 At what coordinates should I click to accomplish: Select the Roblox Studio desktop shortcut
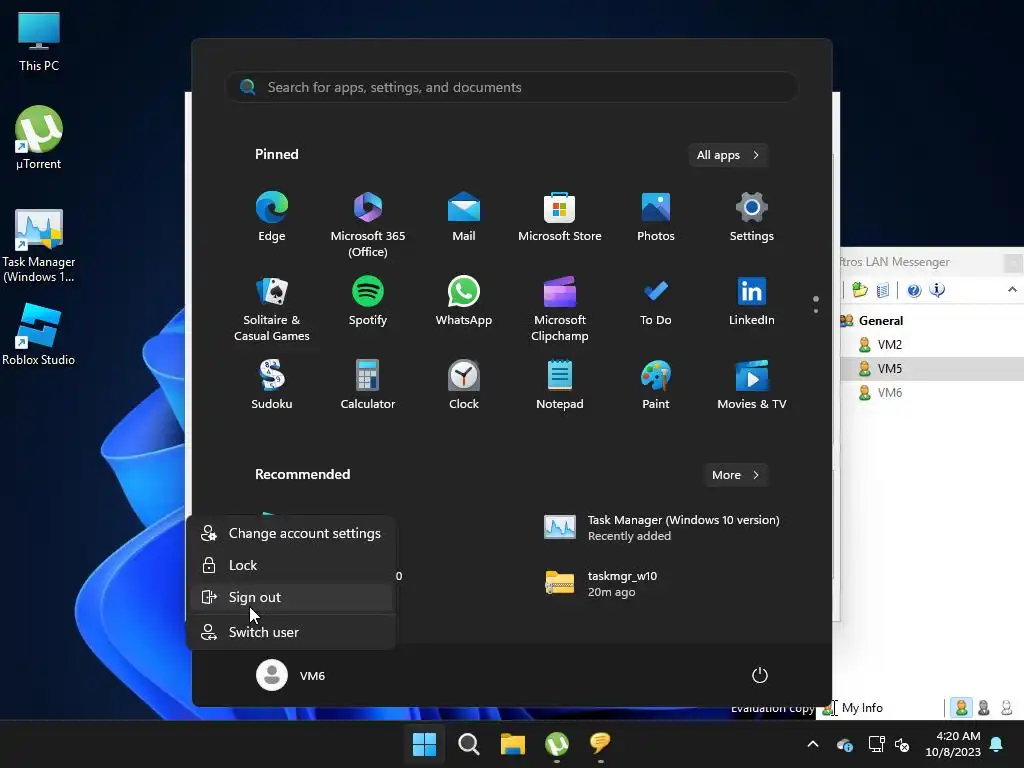tap(39, 334)
